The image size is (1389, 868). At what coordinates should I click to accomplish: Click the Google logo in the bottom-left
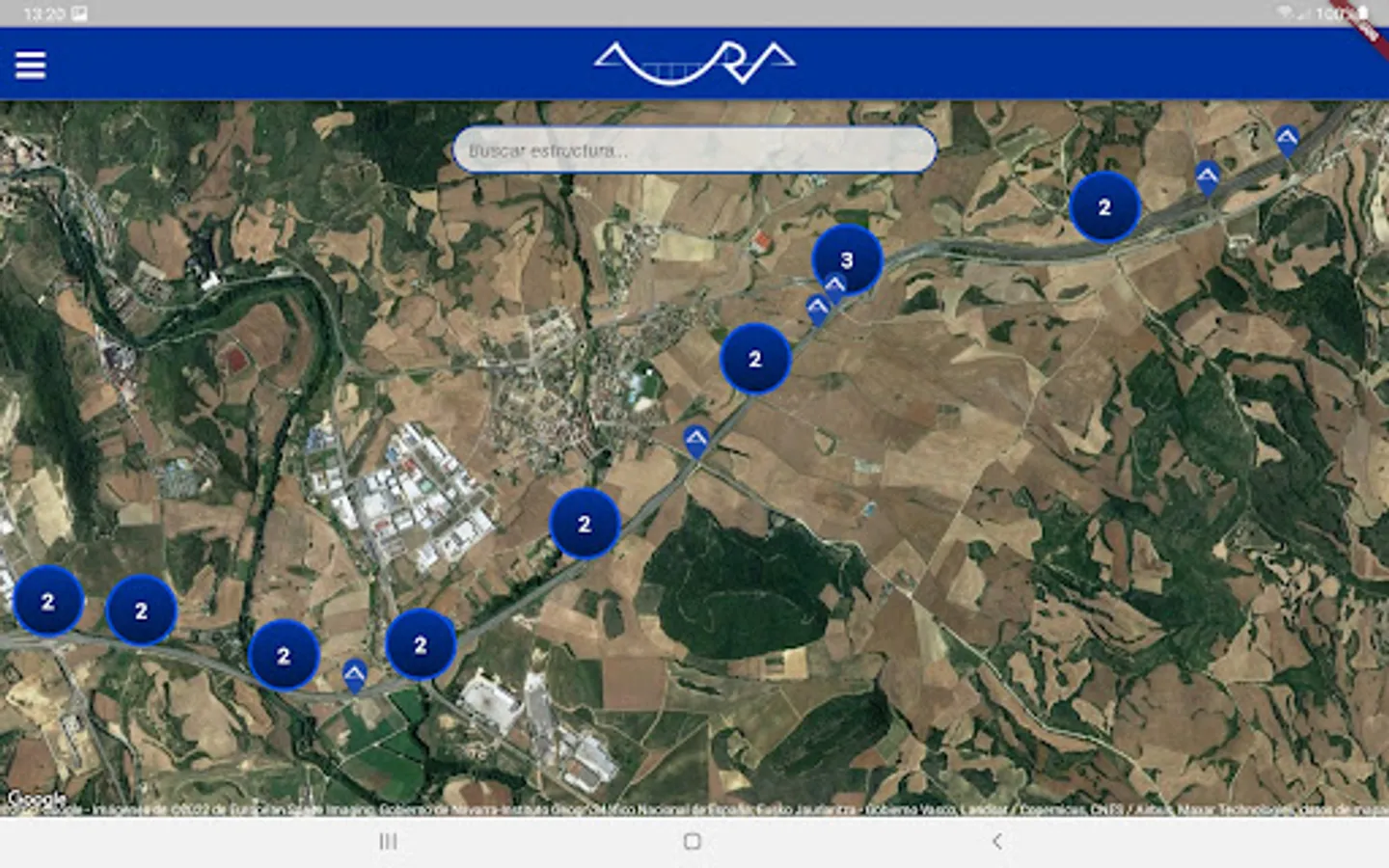point(36,800)
